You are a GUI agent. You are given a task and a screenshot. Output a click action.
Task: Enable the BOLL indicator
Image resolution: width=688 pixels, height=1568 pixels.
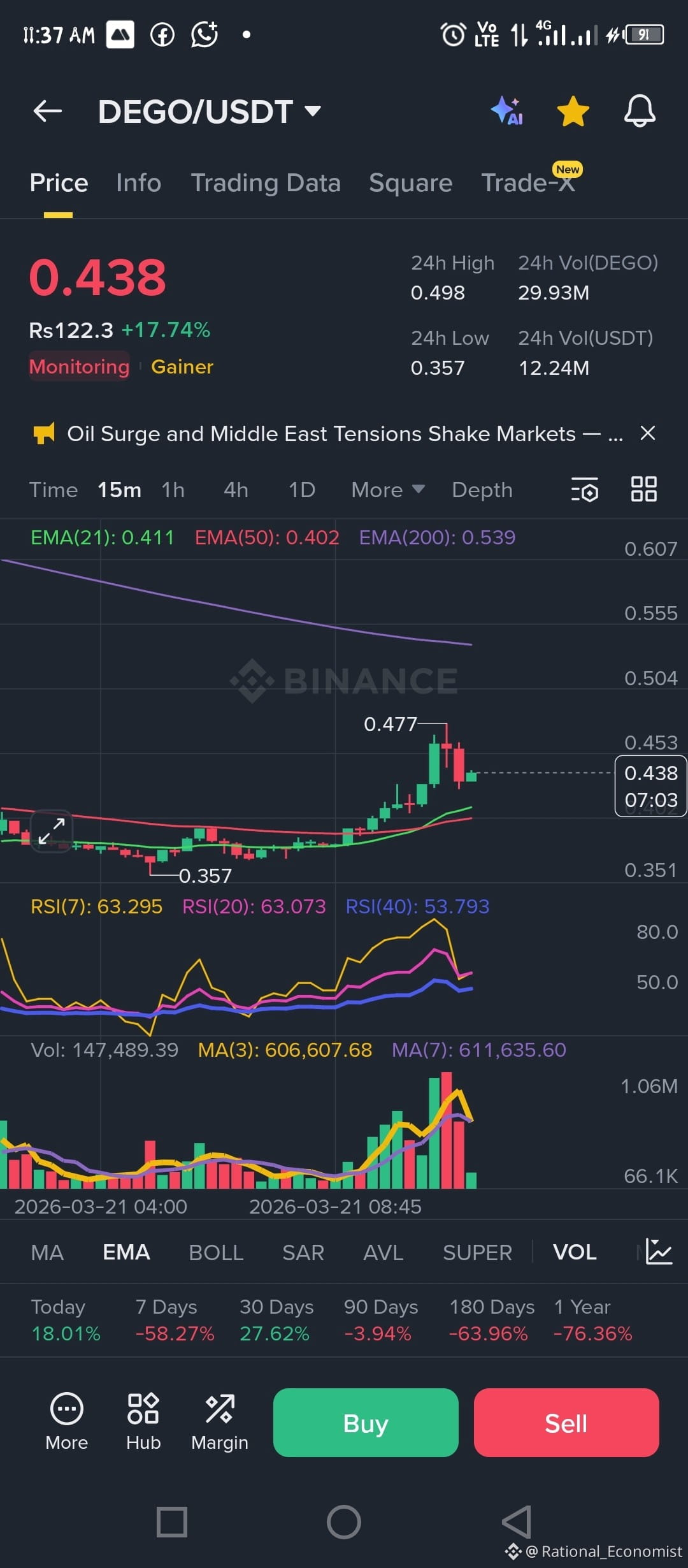point(216,1252)
